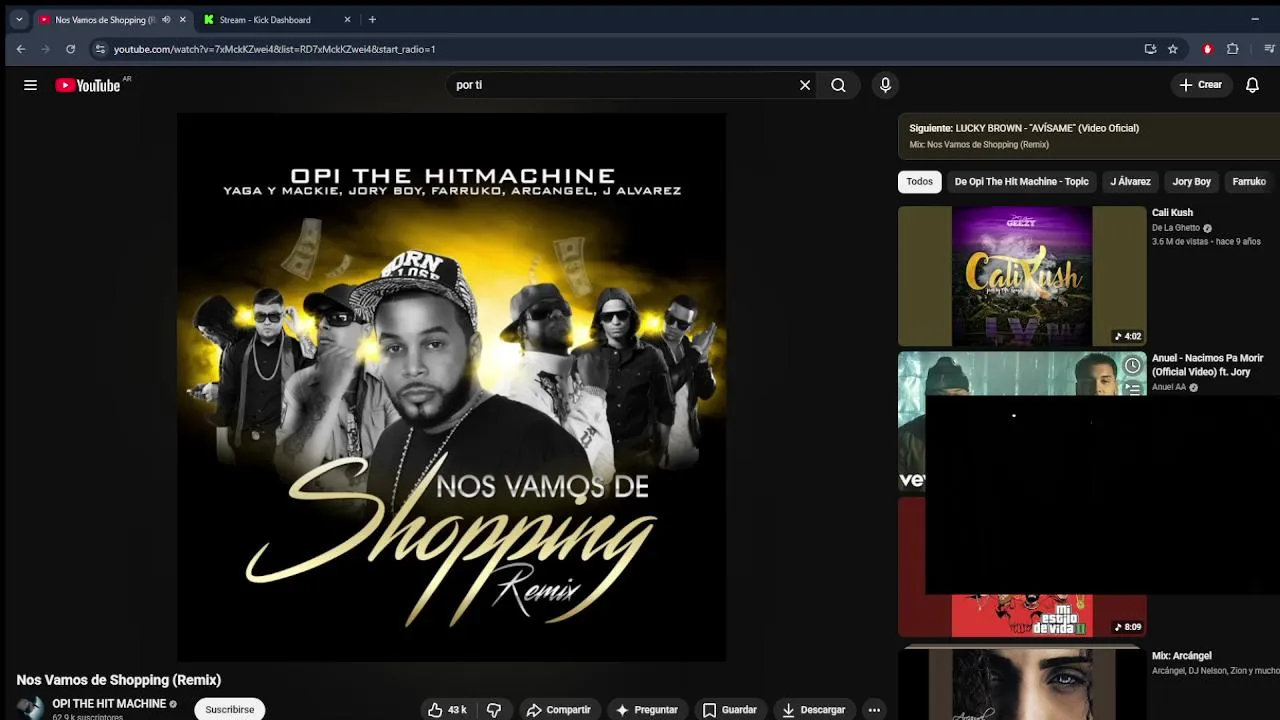Click the magnifier search button

pos(838,85)
